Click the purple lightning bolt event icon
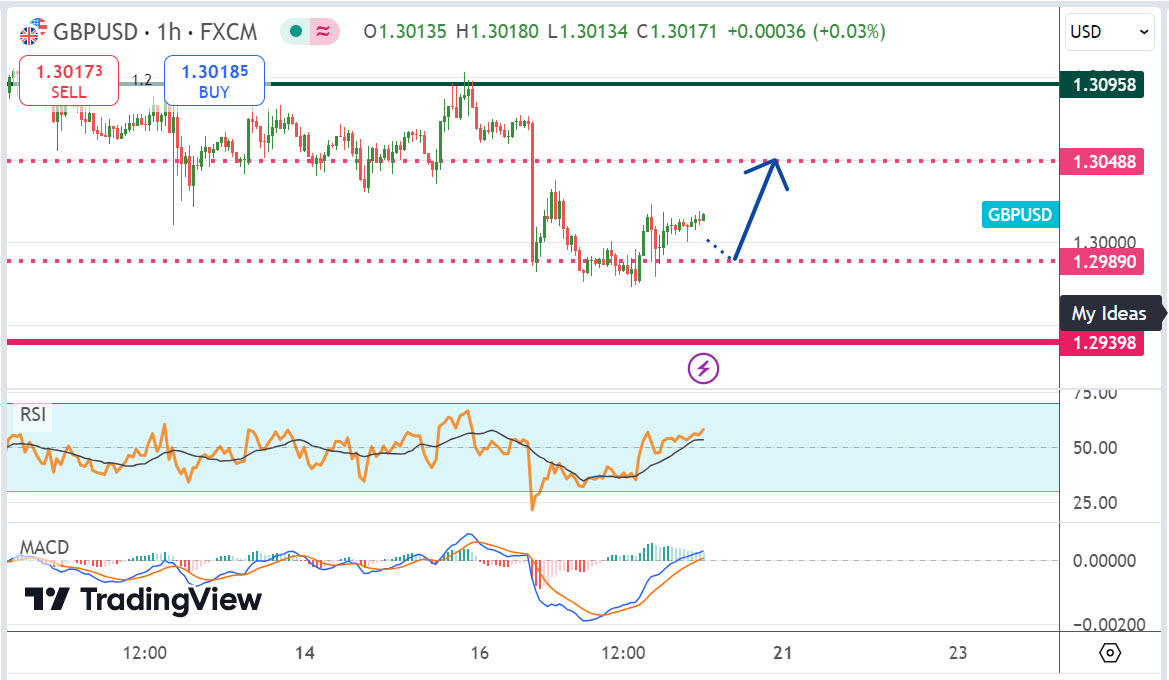1169x680 pixels. pyautogui.click(x=703, y=368)
